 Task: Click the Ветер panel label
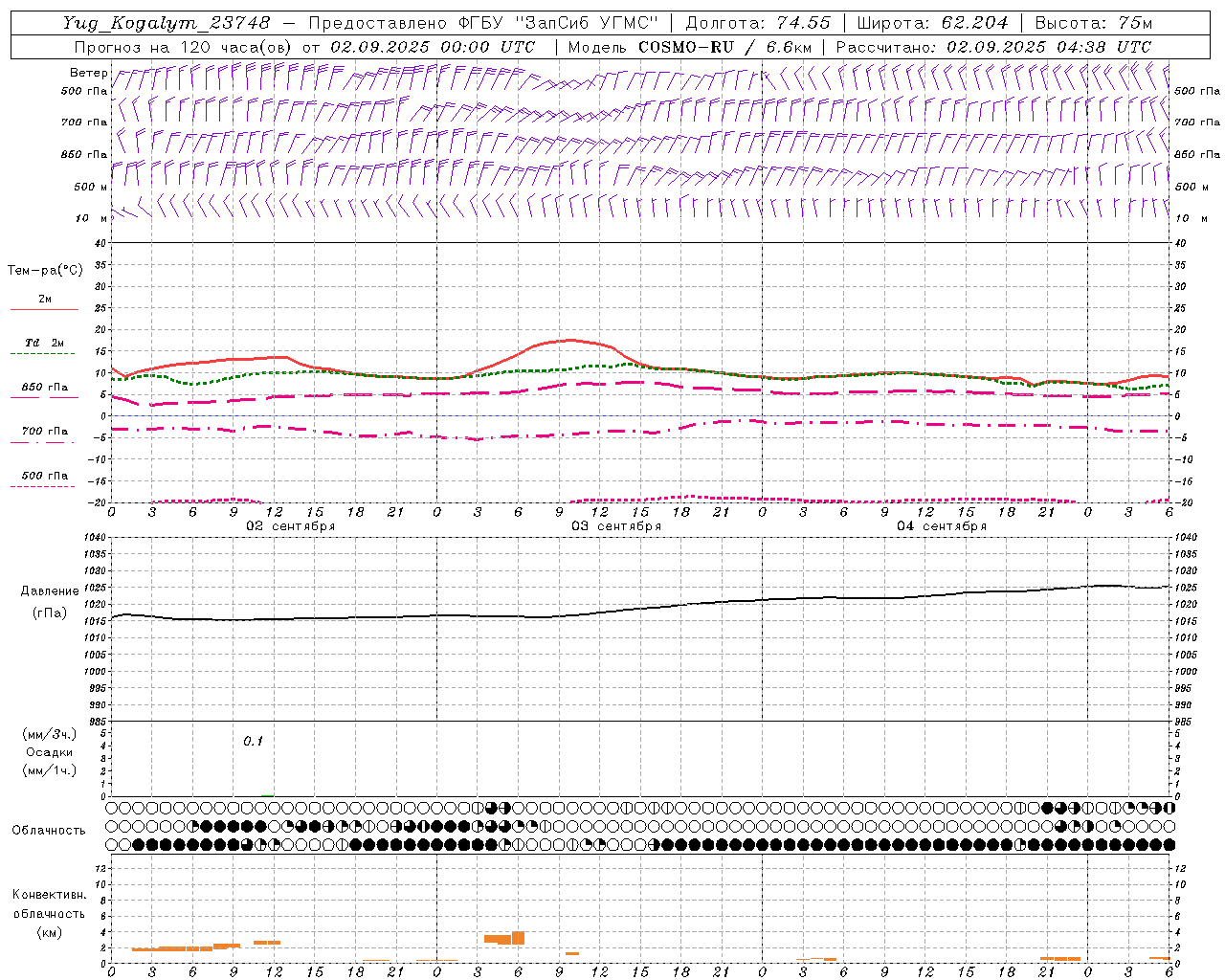point(88,73)
